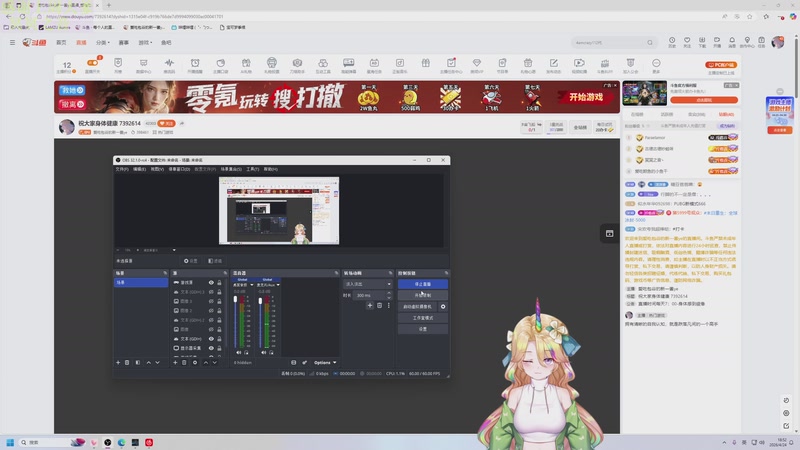Click the 开始录制 button in OBS controls
This screenshot has height=450, width=800.
pyautogui.click(x=422, y=295)
